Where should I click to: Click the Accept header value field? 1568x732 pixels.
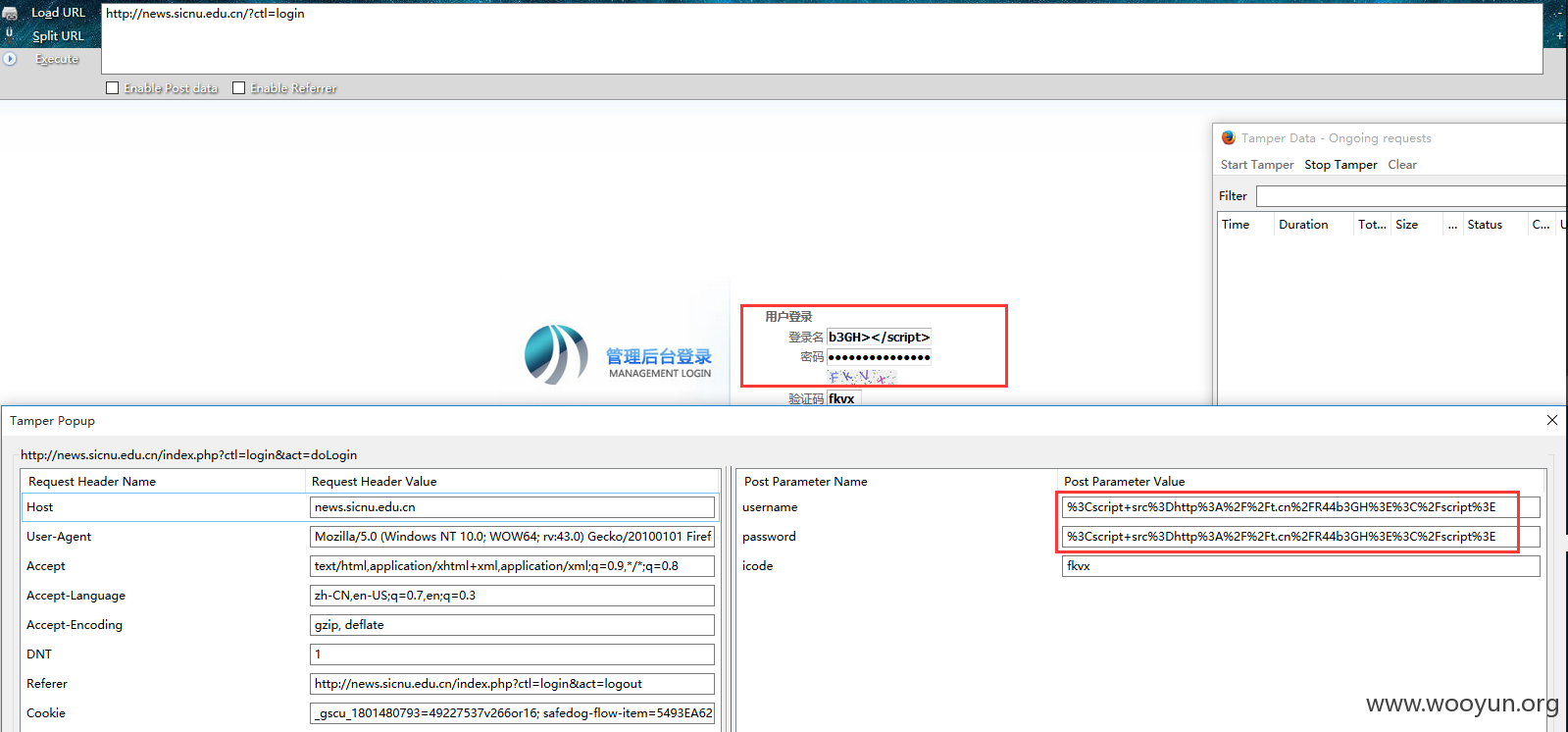[512, 566]
